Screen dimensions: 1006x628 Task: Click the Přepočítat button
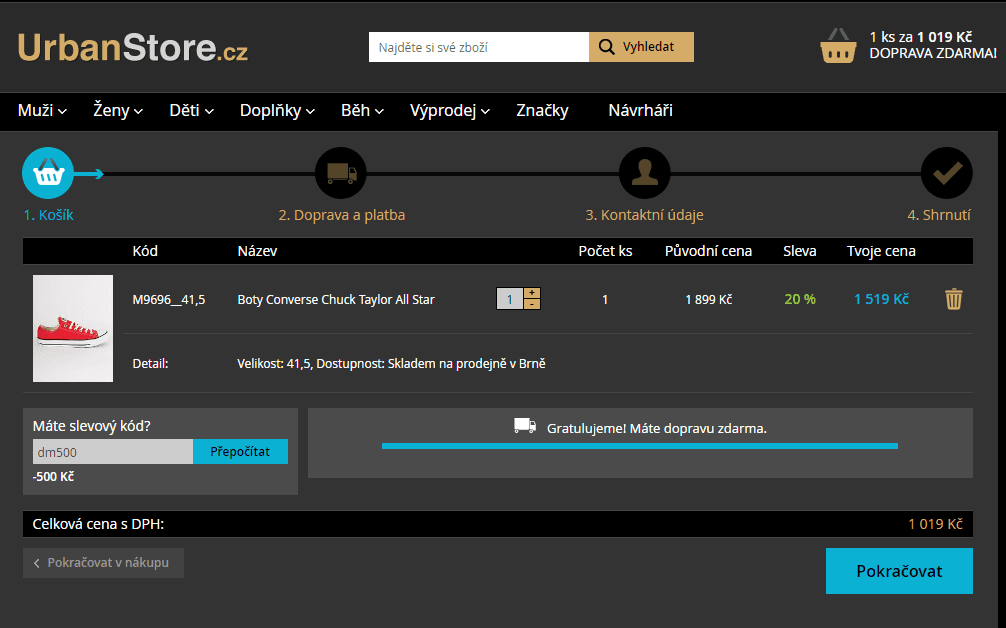tap(240, 452)
